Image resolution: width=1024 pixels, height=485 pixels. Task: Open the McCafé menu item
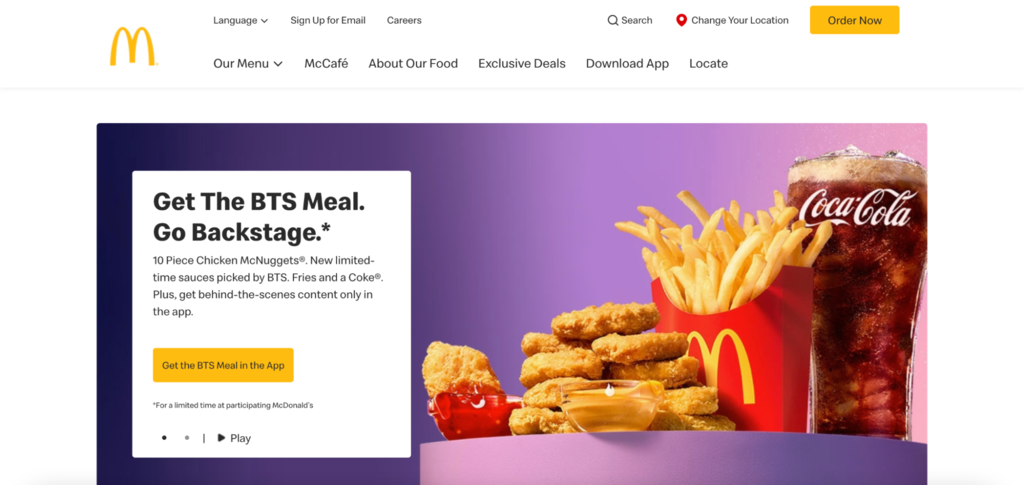point(326,63)
